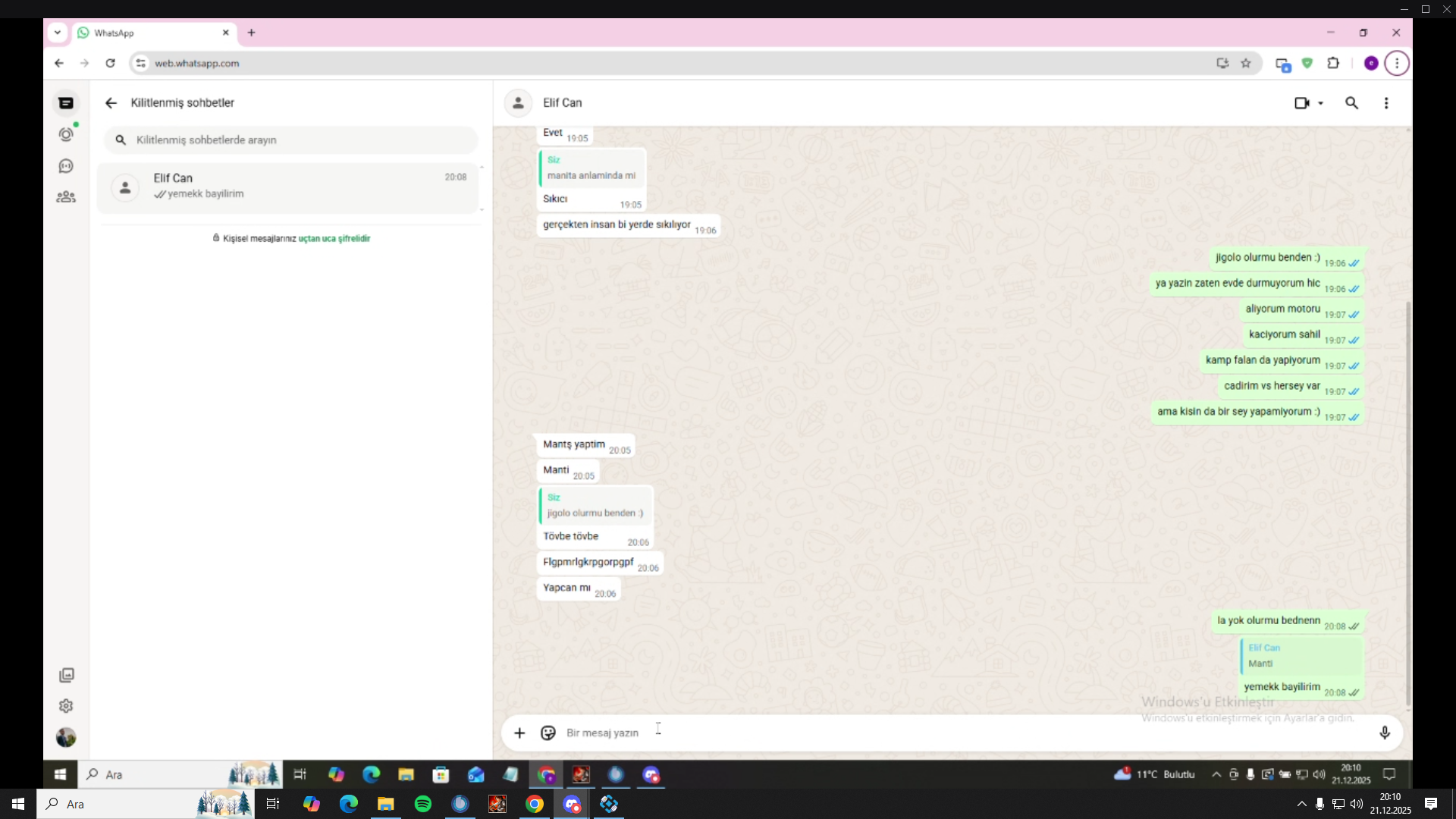
Task: Open the blue diamond app on bottom taskbar
Action: tap(609, 804)
